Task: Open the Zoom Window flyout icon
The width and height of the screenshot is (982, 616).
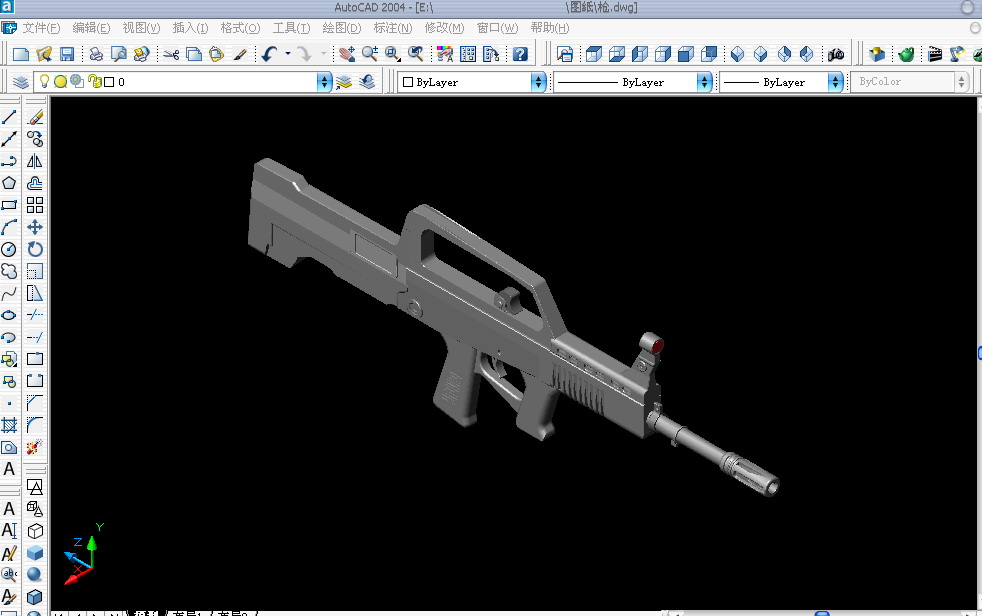Action: 392,54
